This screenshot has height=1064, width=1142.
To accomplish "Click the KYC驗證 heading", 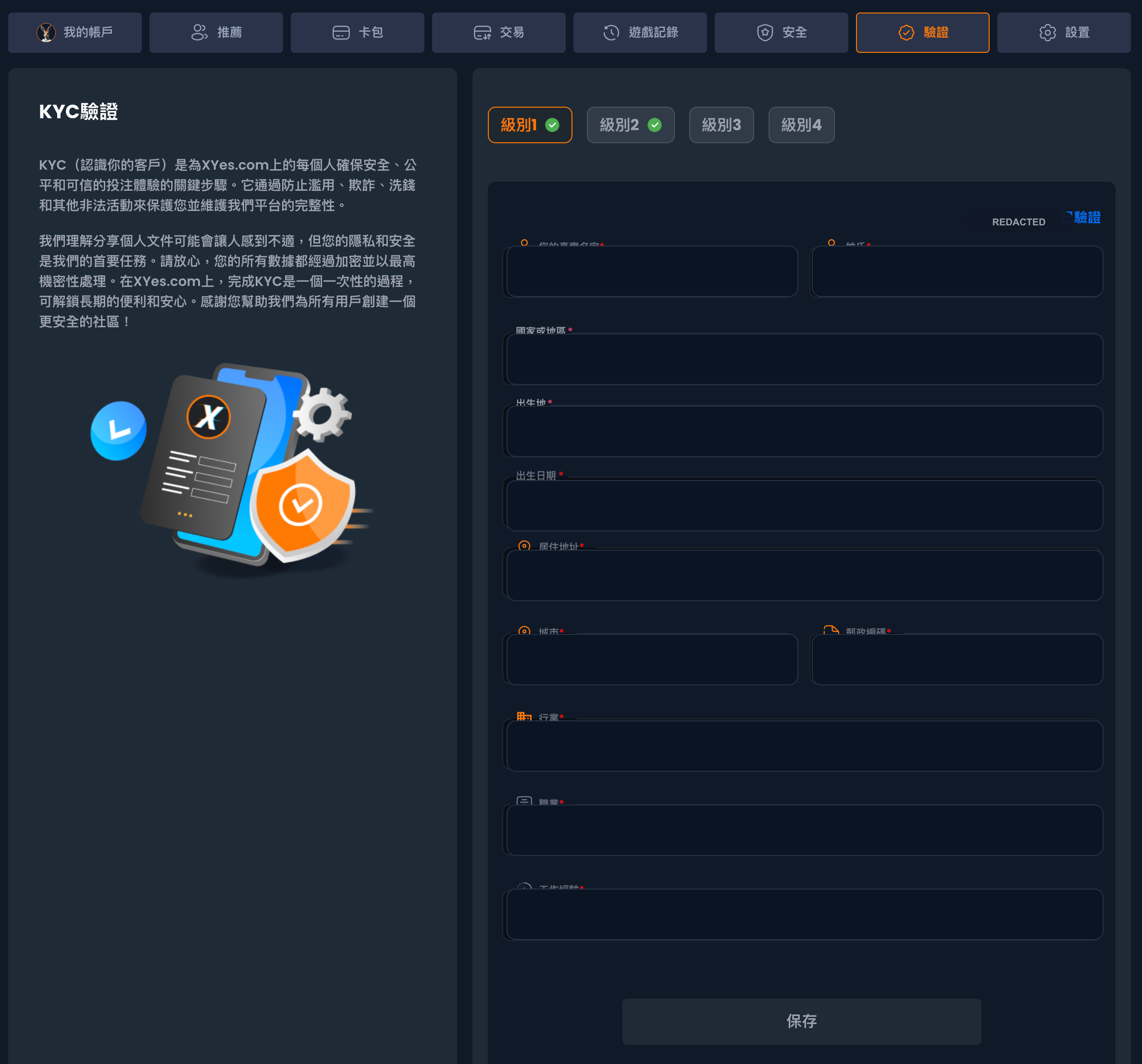I will pyautogui.click(x=79, y=111).
